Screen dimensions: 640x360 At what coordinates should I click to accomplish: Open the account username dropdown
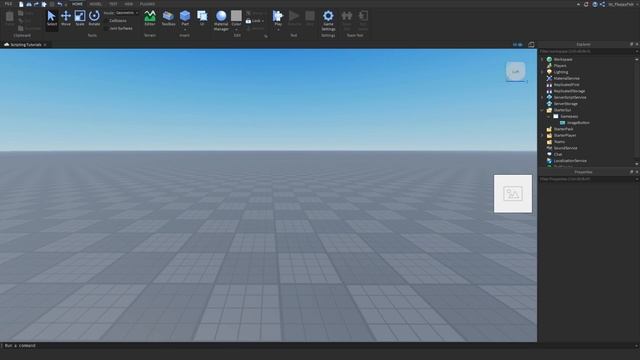tap(623, 4)
